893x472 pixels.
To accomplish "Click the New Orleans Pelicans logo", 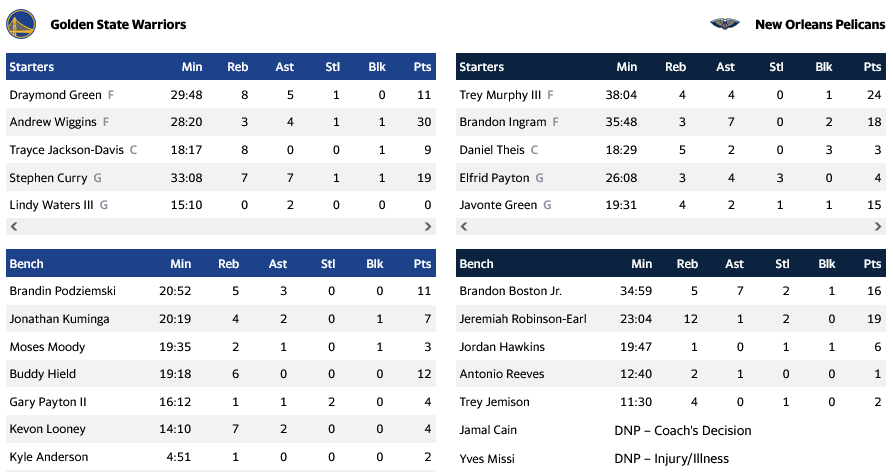I will (x=724, y=24).
